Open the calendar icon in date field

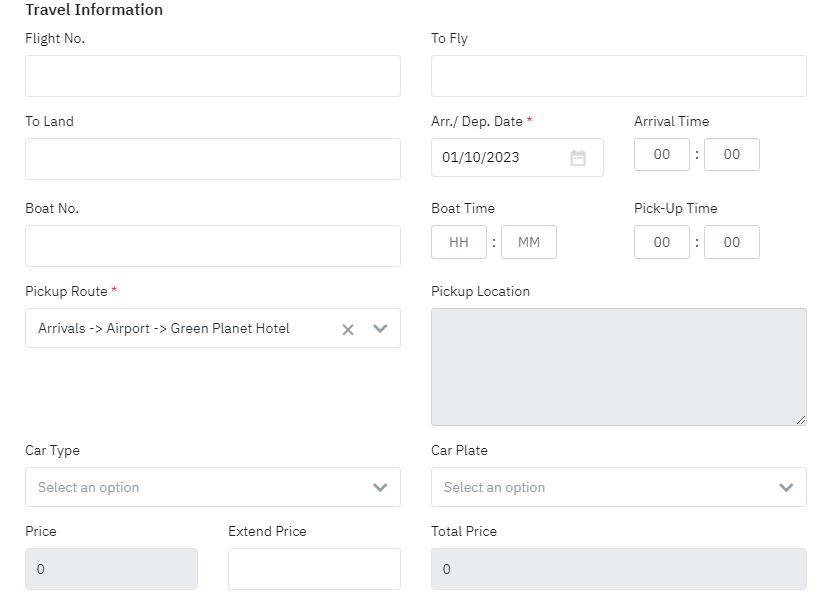point(578,158)
